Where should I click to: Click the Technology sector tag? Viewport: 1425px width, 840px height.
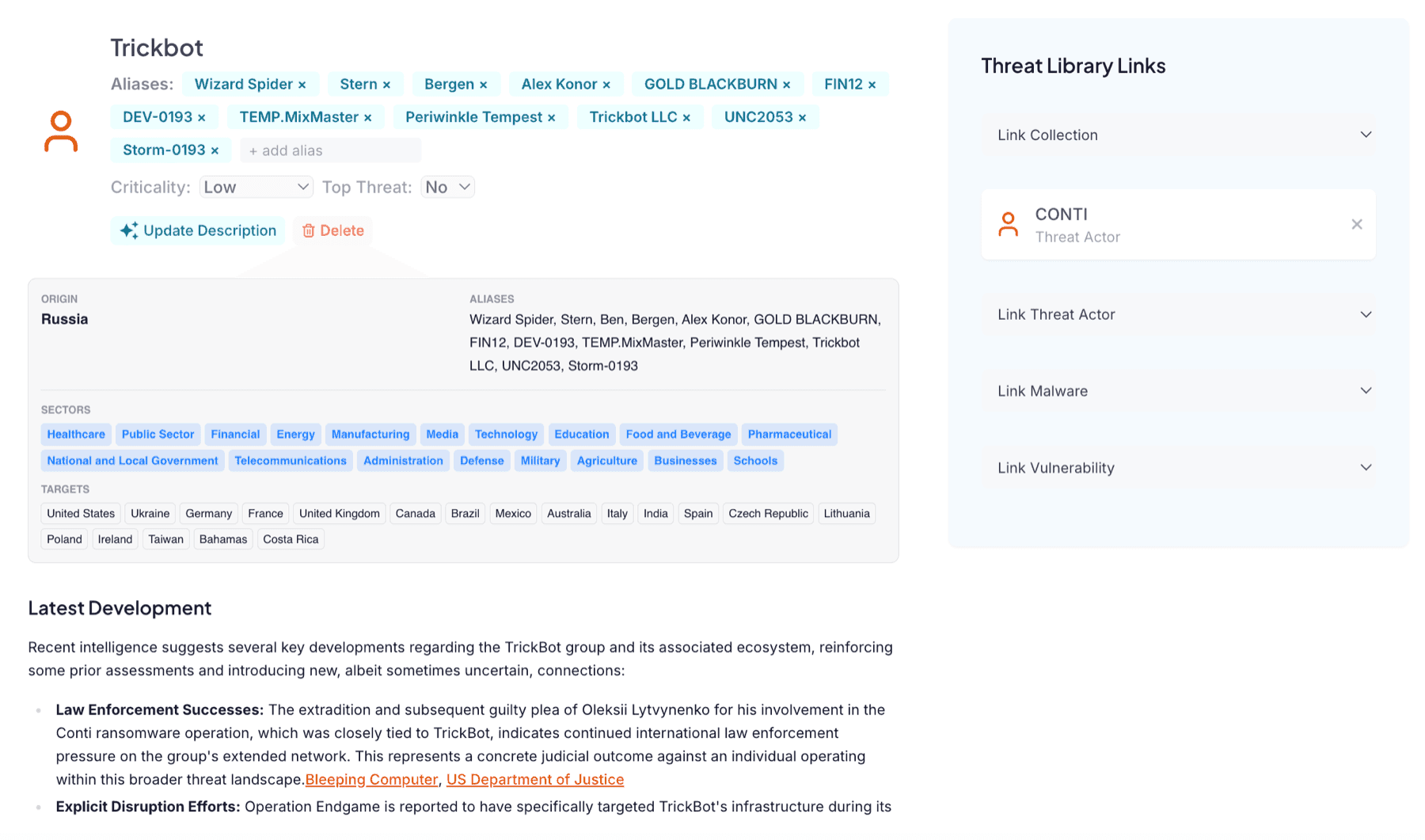click(x=506, y=435)
